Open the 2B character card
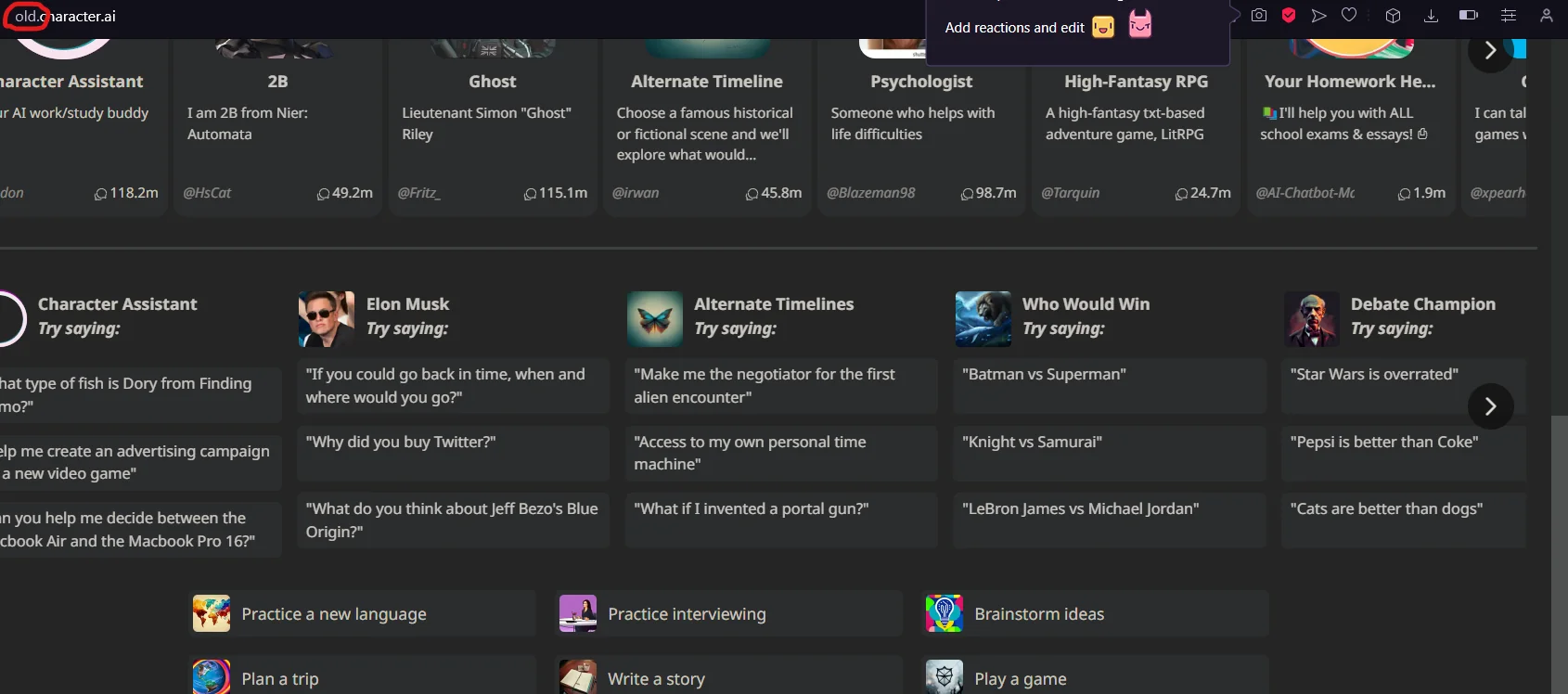The height and width of the screenshot is (694, 1568). tap(277, 127)
